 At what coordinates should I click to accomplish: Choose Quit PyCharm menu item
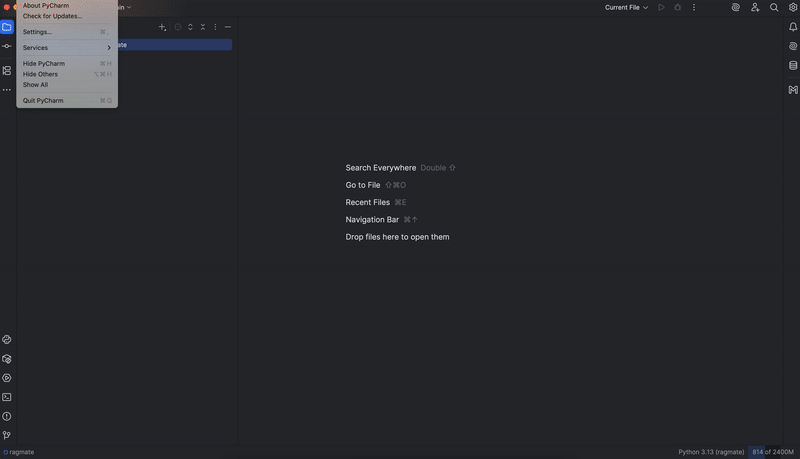point(67,101)
